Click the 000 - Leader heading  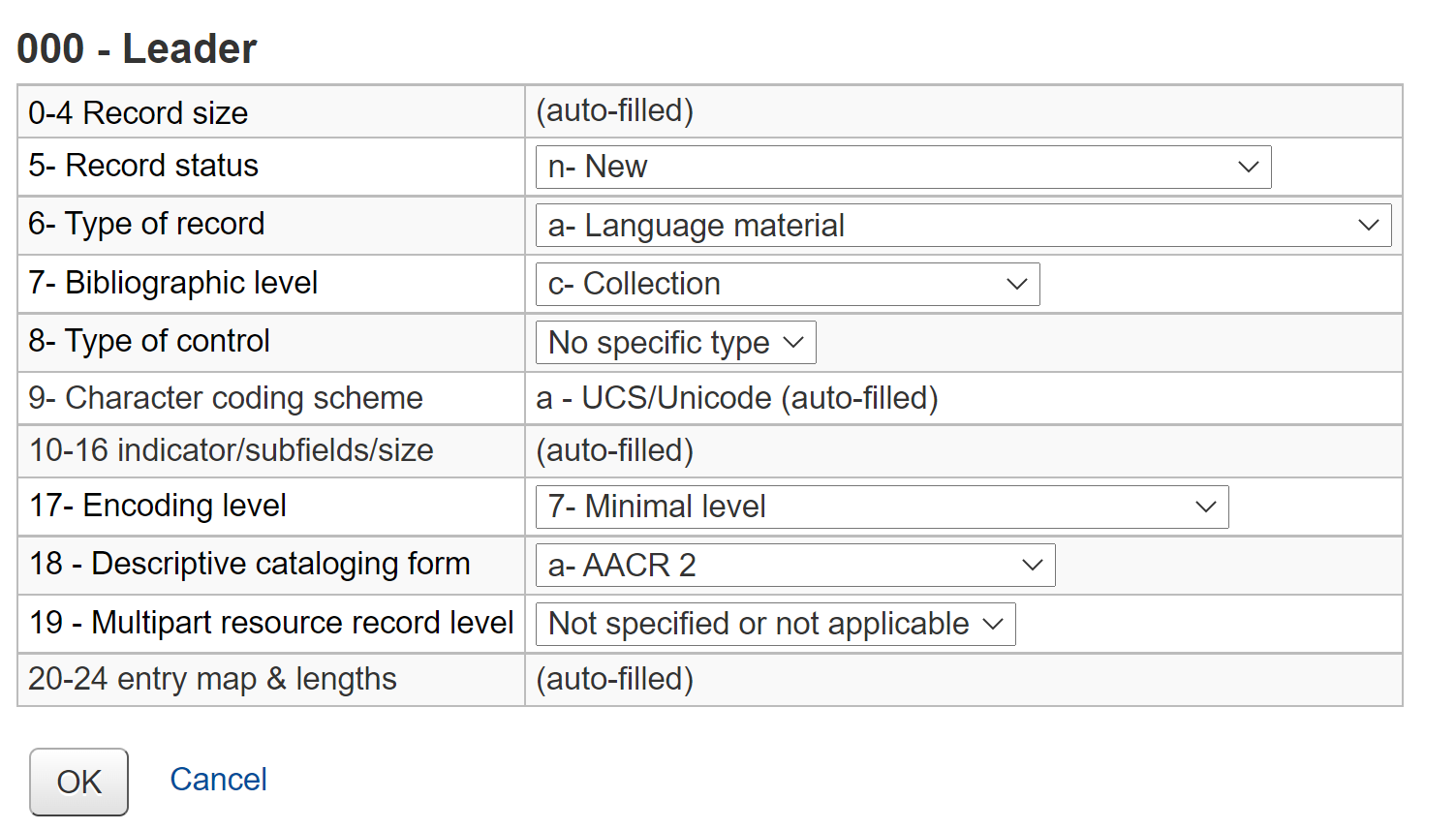click(x=136, y=46)
